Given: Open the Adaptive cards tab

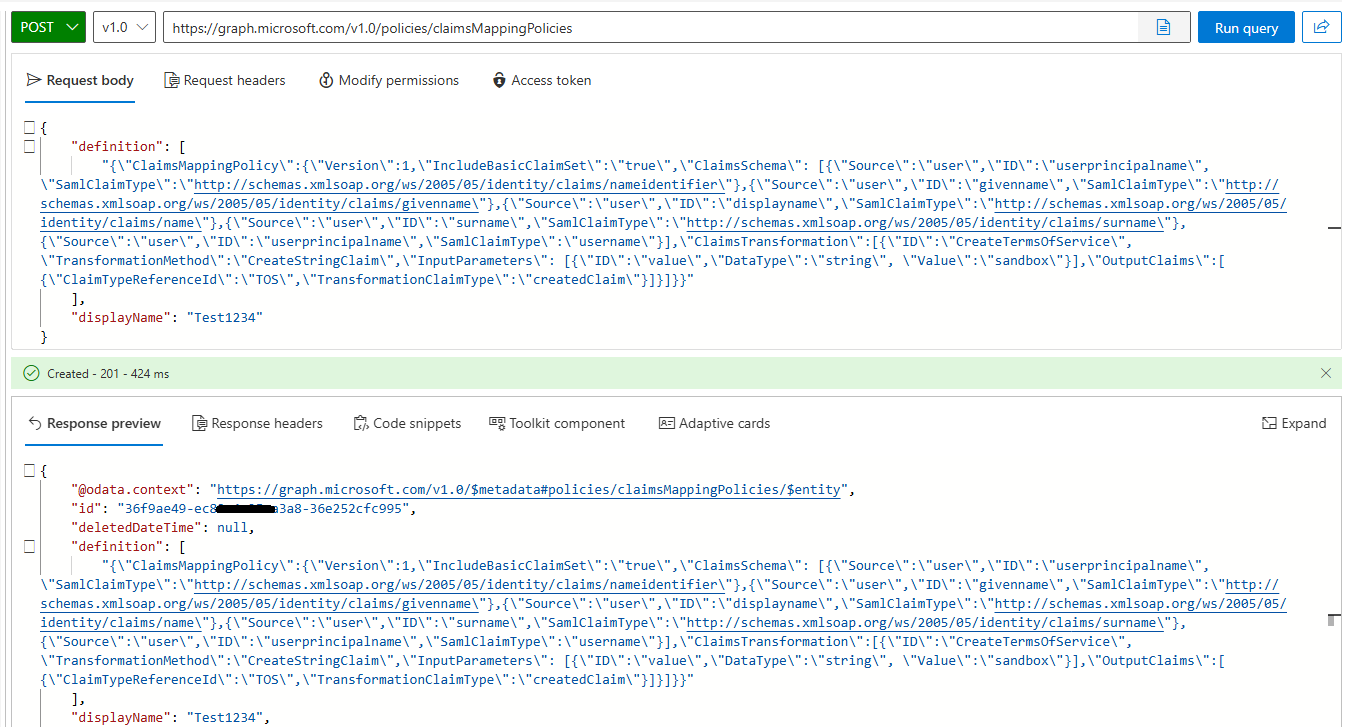Looking at the screenshot, I should (714, 423).
